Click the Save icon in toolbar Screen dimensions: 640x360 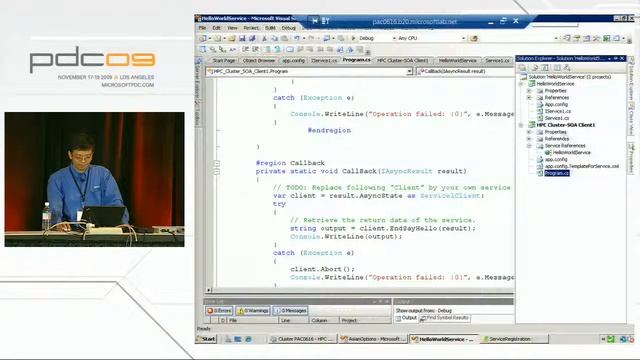click(x=242, y=38)
